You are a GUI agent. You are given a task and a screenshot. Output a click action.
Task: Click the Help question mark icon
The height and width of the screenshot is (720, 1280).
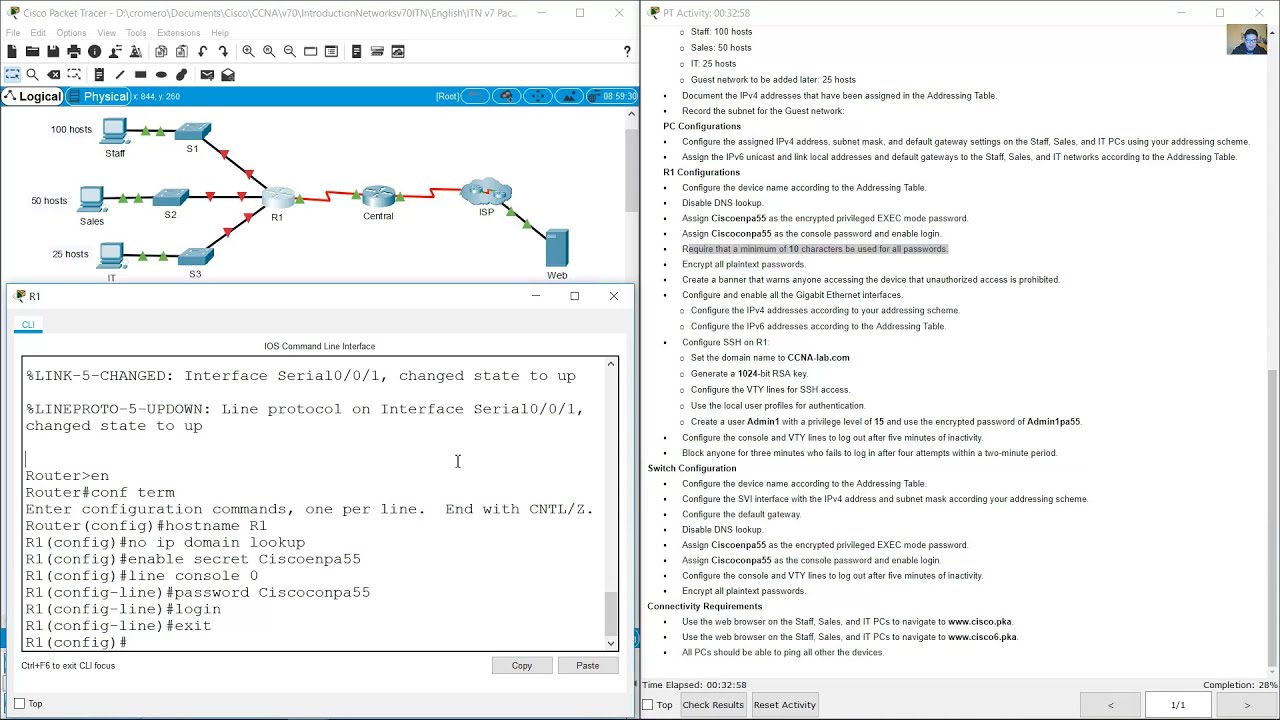(x=627, y=51)
